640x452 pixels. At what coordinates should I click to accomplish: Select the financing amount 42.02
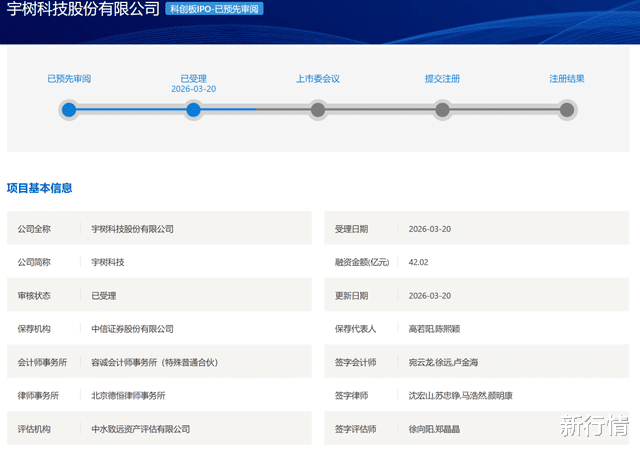pos(418,262)
